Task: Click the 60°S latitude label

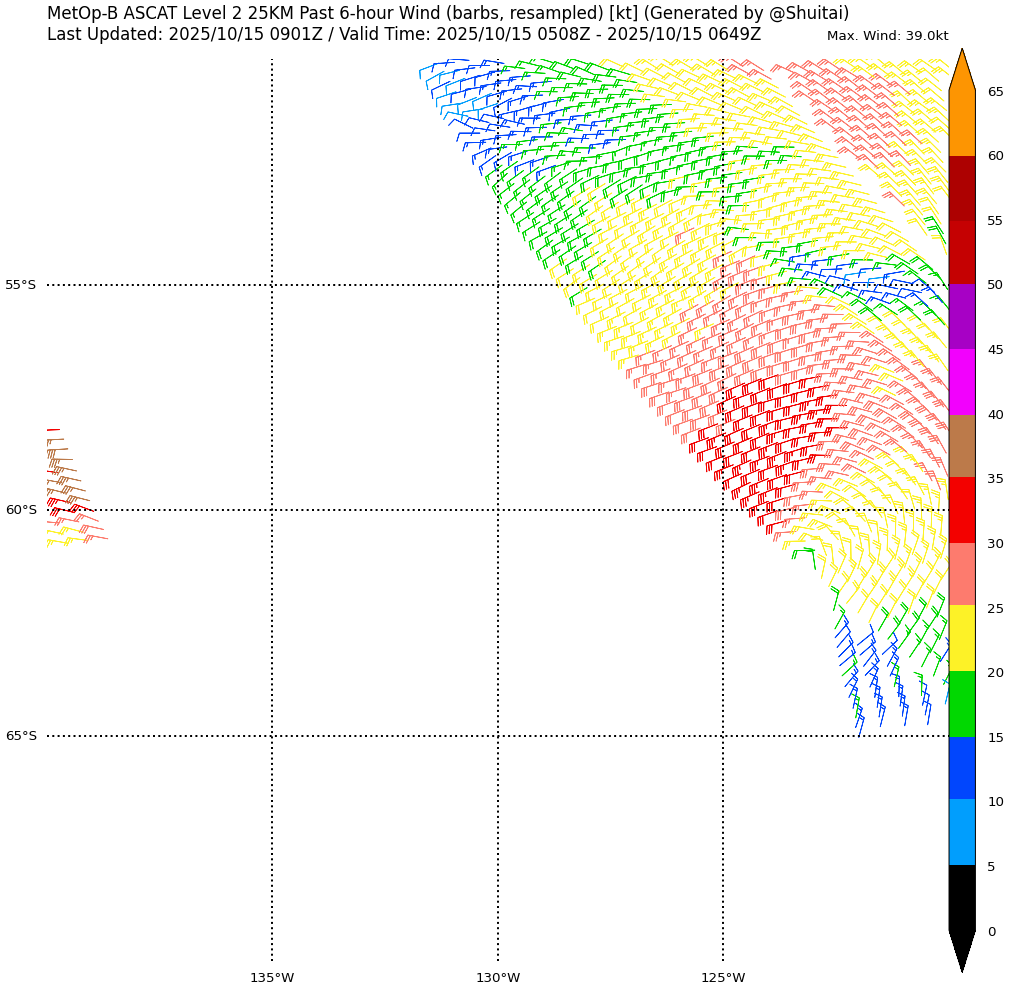Action: [21, 510]
